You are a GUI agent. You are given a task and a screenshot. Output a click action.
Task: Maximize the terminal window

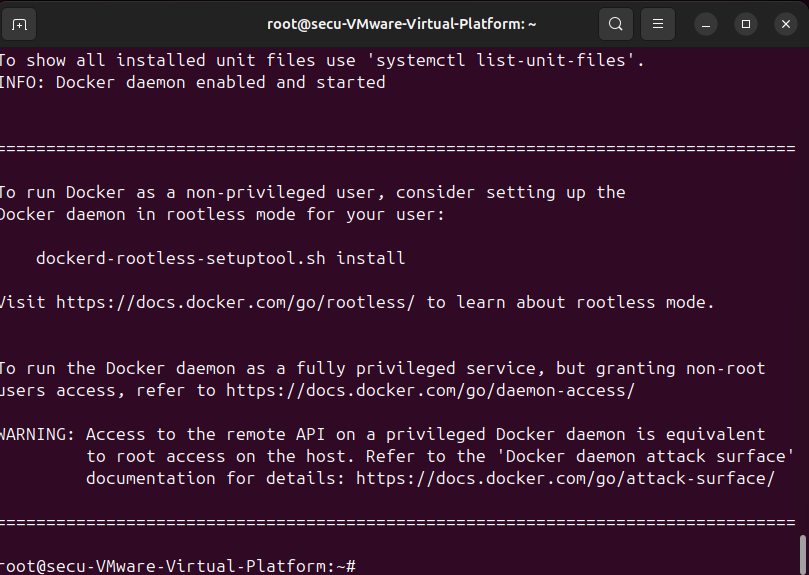[746, 24]
